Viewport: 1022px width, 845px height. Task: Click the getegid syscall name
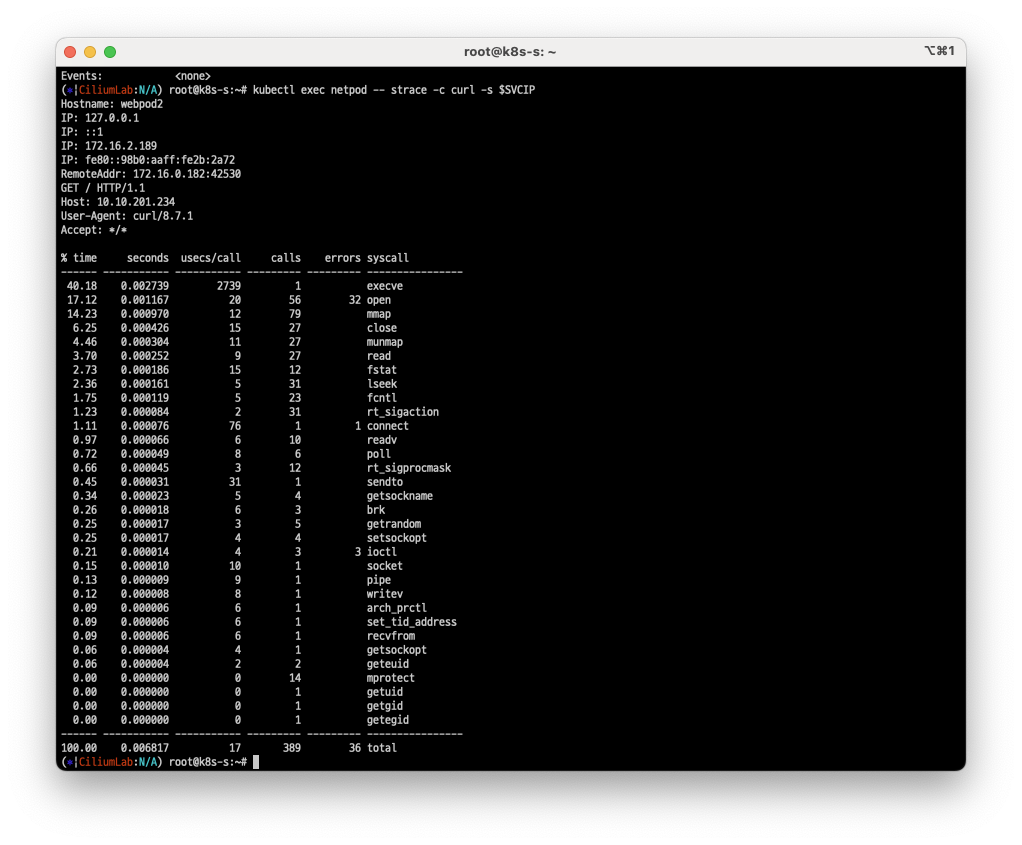(388, 720)
